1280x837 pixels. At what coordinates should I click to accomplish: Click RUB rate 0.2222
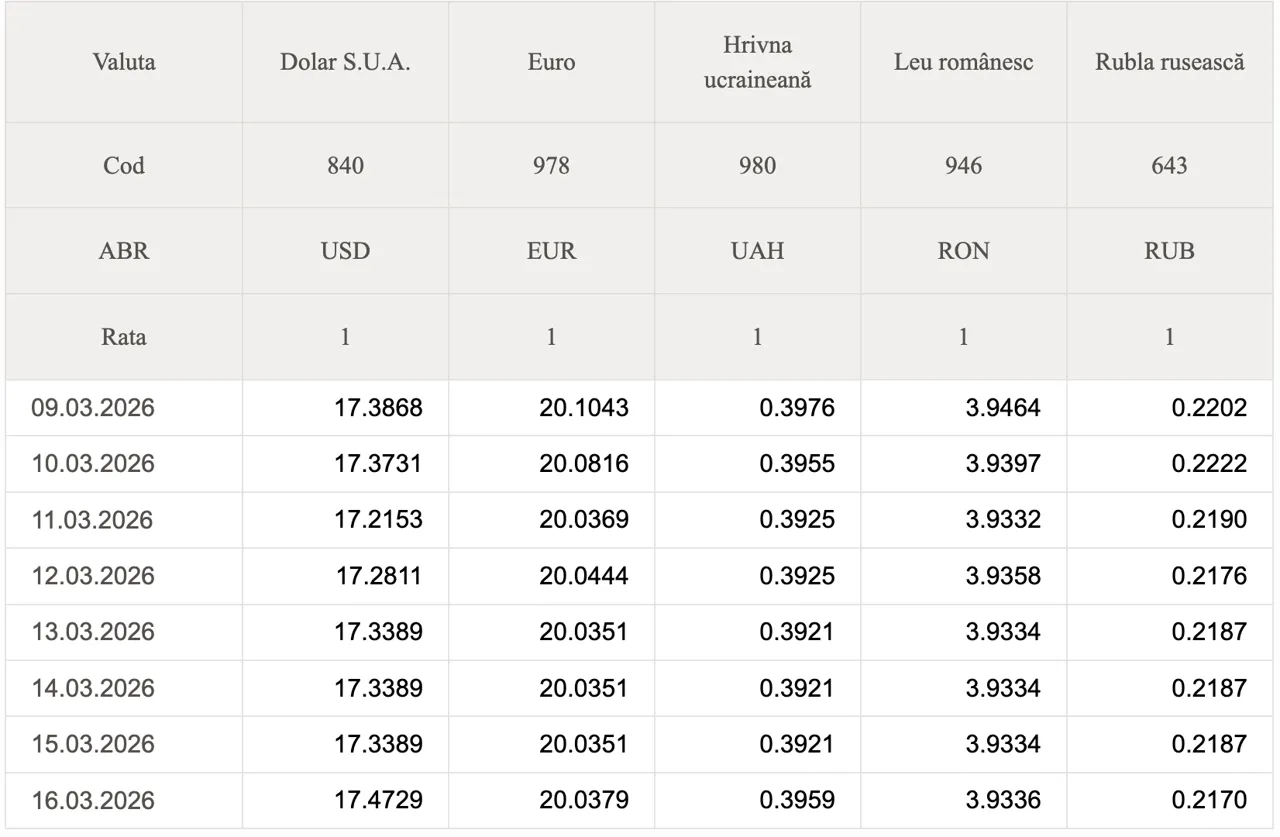[1209, 464]
